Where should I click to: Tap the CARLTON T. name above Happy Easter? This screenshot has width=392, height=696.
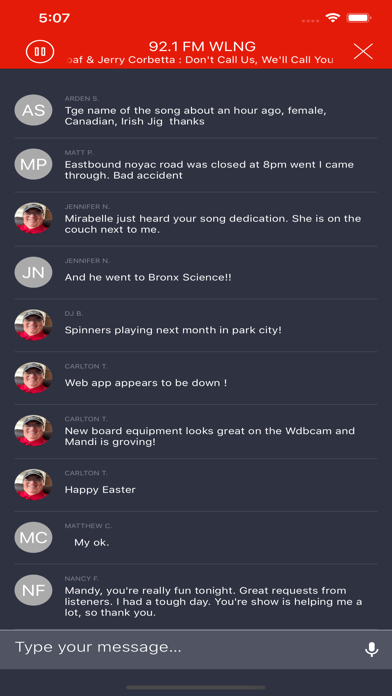click(86, 473)
